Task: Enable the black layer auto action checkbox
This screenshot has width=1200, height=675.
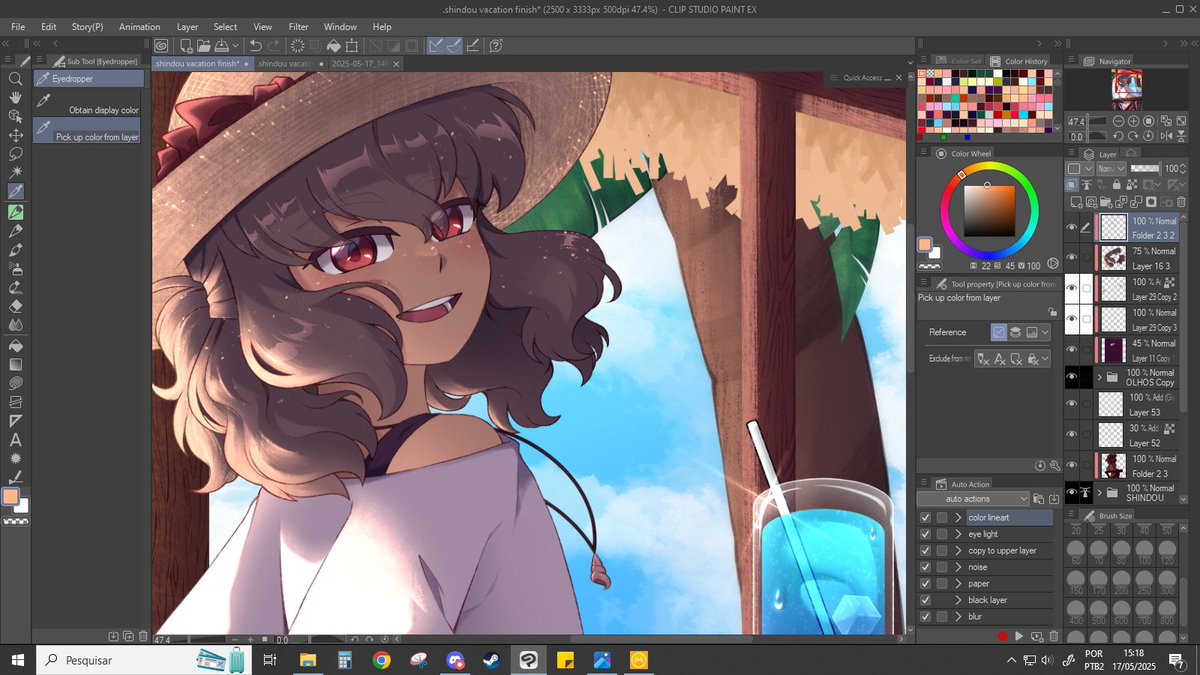Action: (x=924, y=600)
